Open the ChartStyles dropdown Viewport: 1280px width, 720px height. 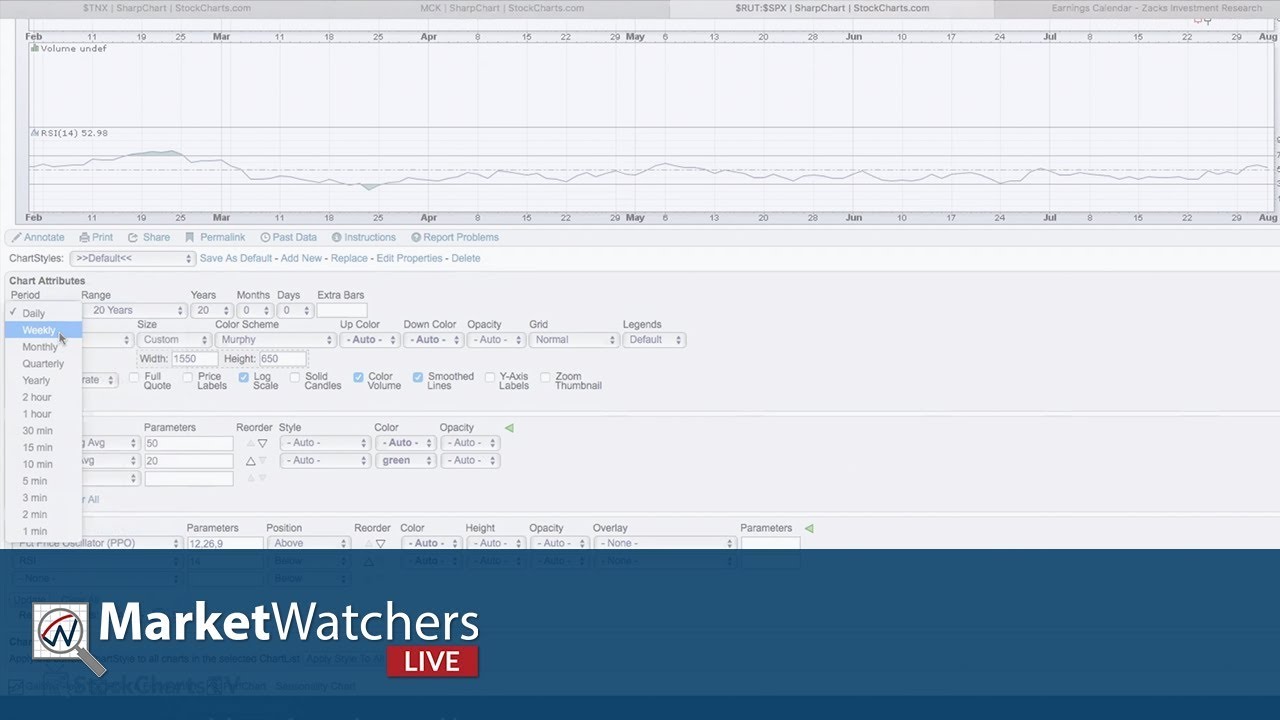click(132, 259)
